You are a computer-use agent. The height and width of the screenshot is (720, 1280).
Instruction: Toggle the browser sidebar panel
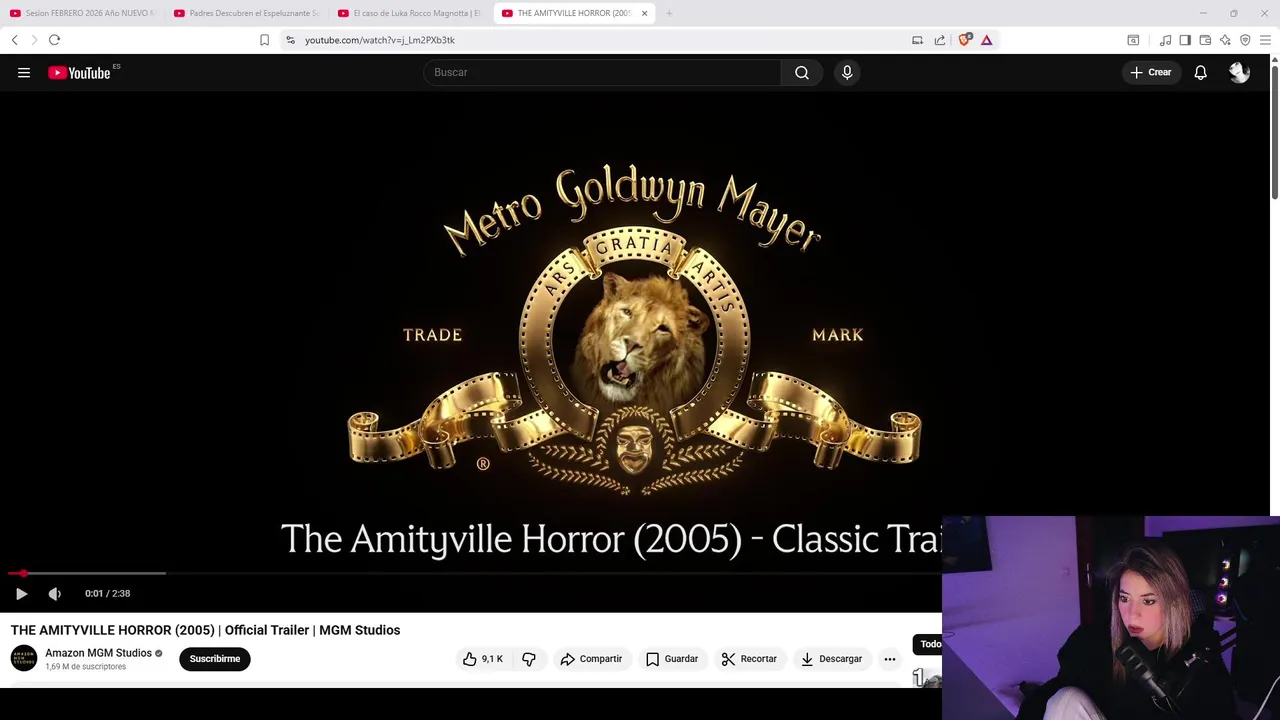click(1185, 40)
